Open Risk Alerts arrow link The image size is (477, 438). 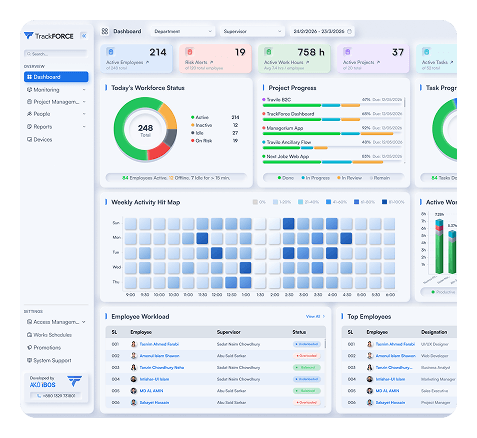click(211, 62)
